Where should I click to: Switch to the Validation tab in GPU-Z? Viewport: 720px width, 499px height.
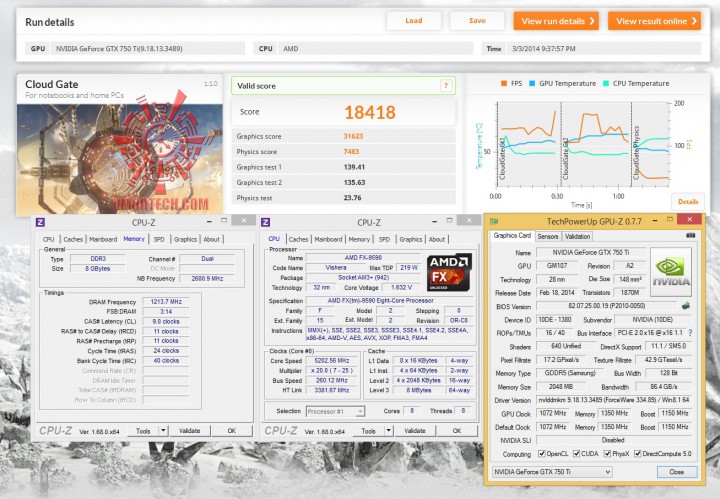tap(577, 236)
